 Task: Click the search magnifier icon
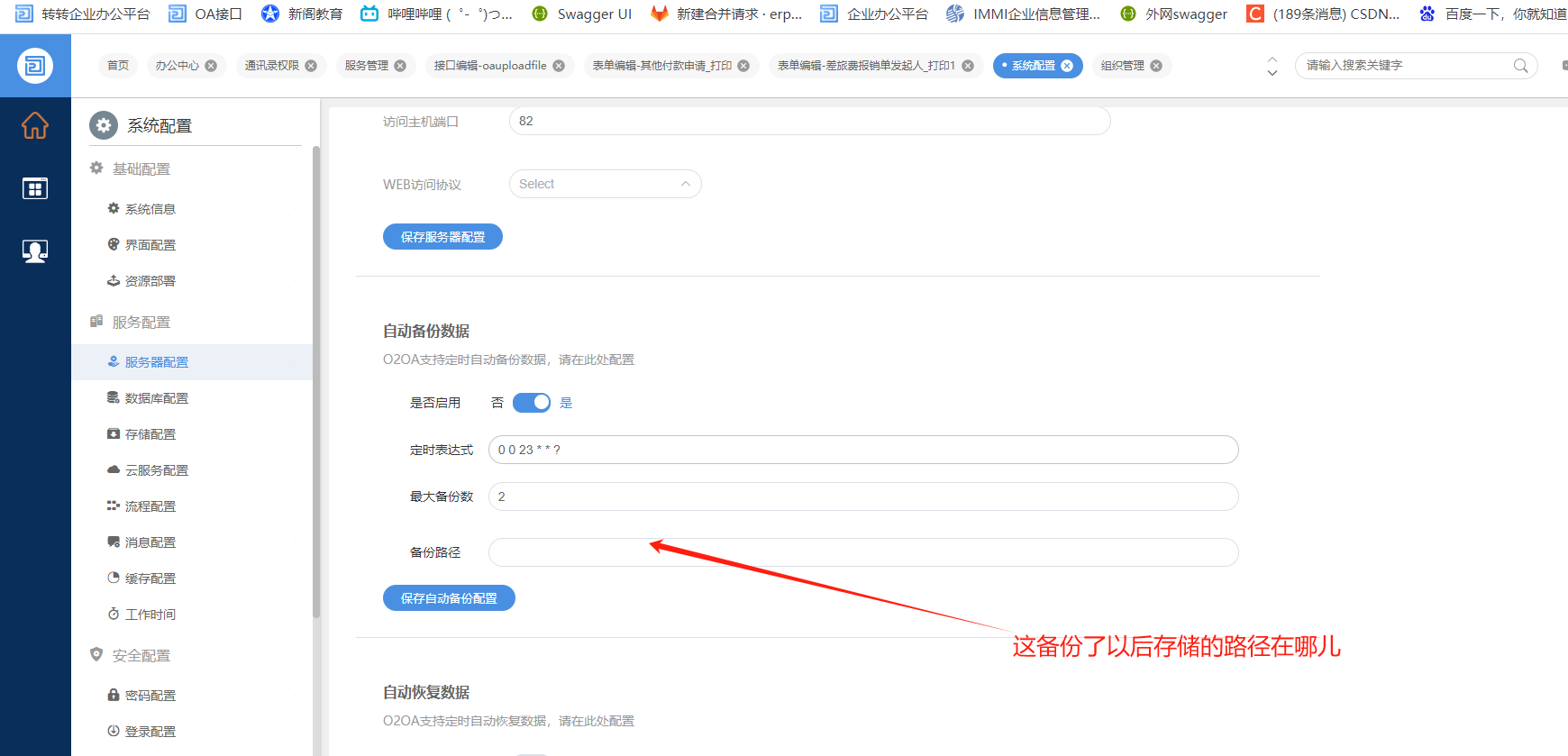[1520, 66]
